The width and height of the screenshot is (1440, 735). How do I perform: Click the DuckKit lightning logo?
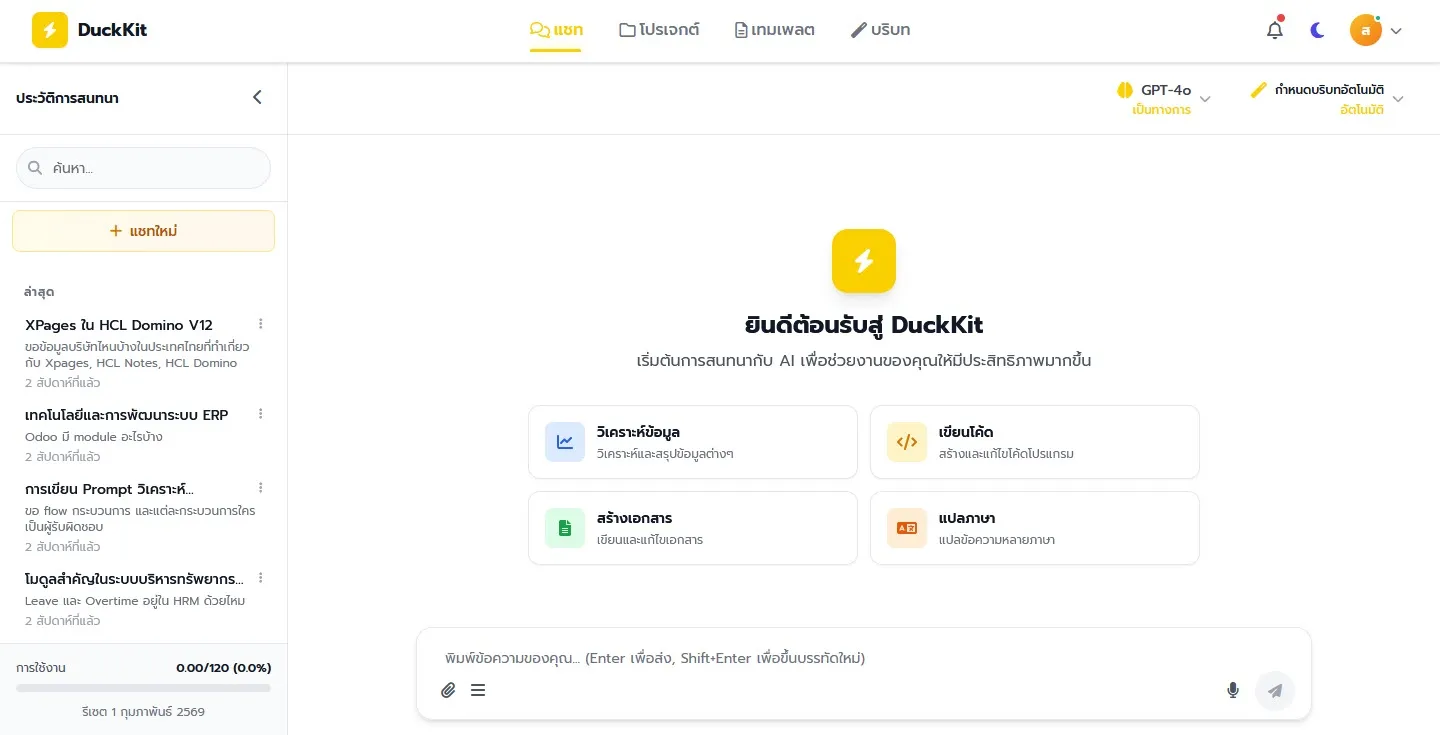pyautogui.click(x=48, y=30)
